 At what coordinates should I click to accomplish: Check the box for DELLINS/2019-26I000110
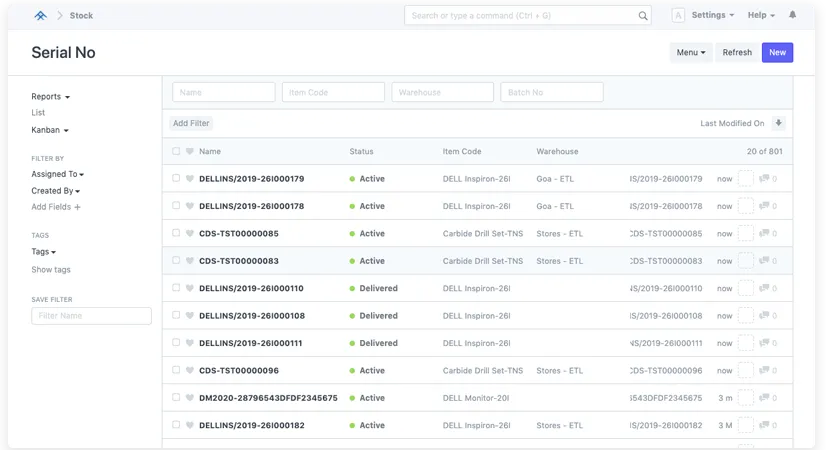(x=176, y=288)
